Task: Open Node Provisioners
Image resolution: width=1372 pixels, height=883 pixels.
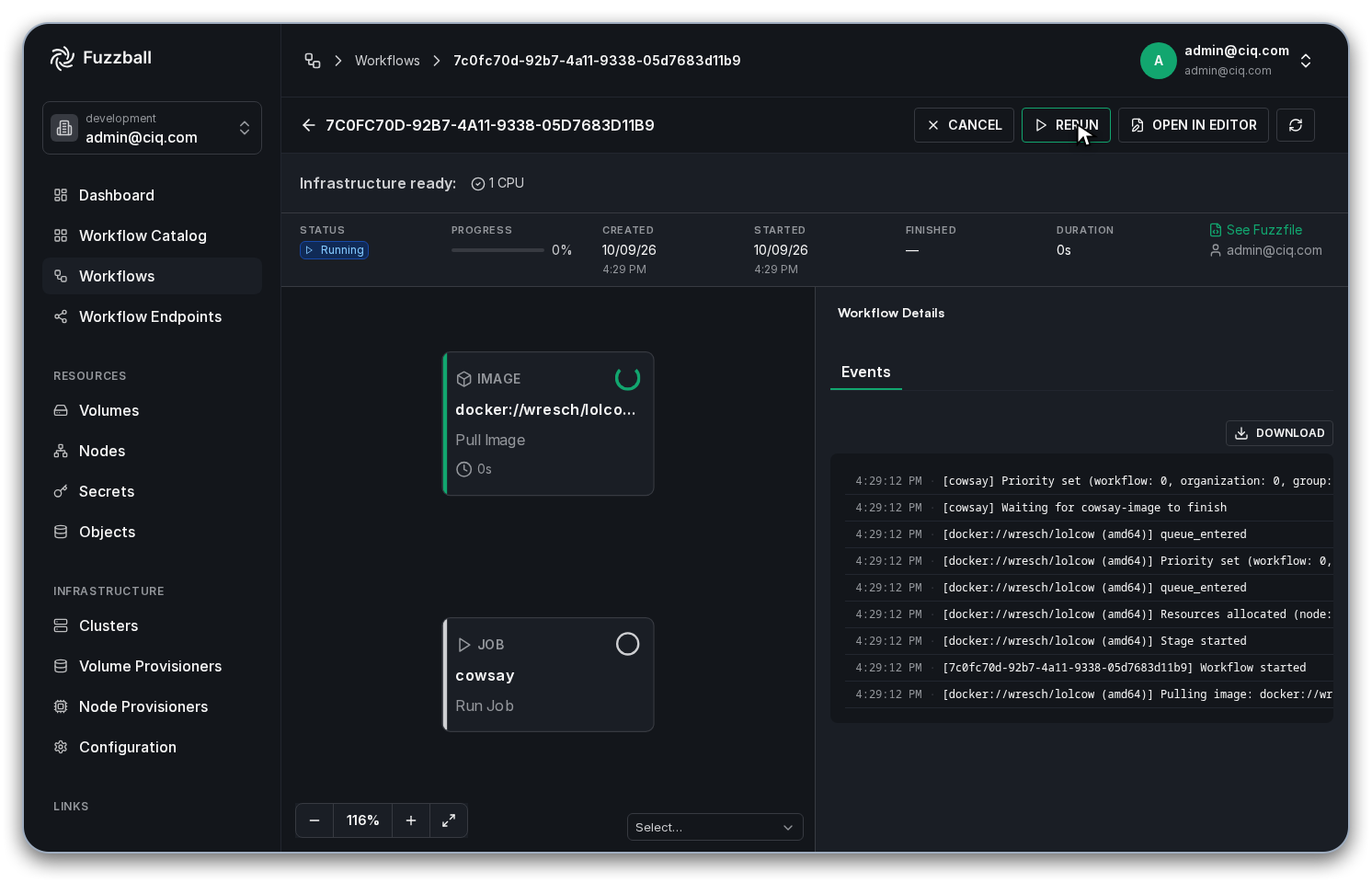Action: [152, 706]
